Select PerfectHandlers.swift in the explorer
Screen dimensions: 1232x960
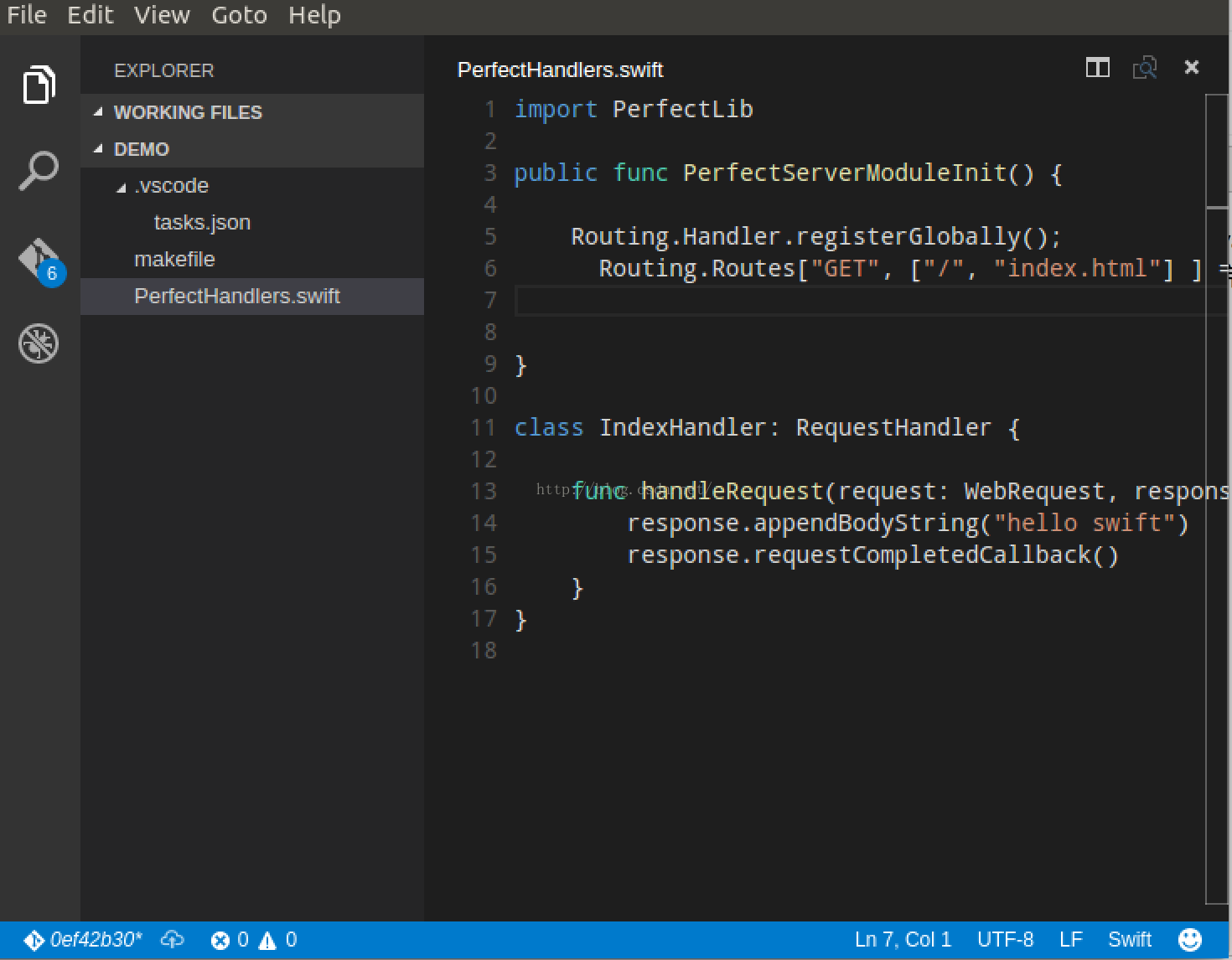(x=252, y=297)
